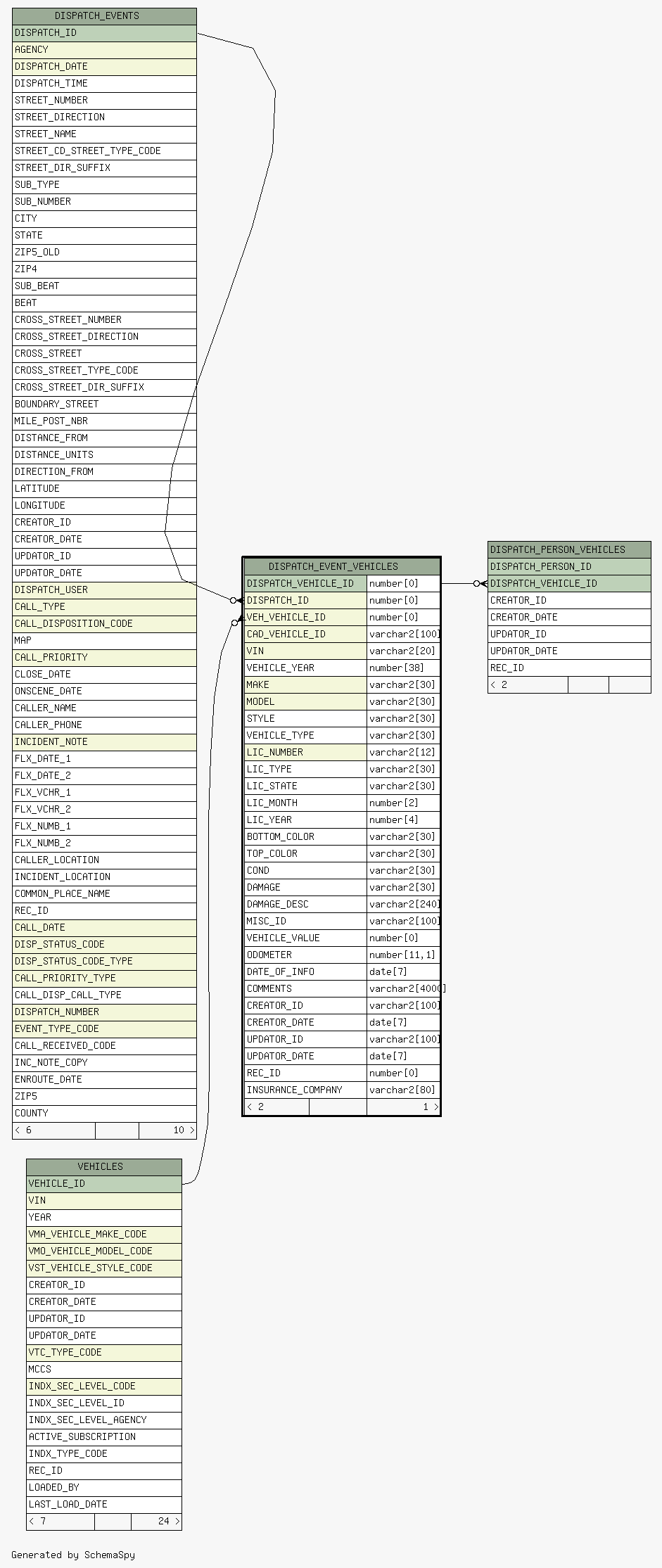Open the DISPATCH_EVENTS table header
Screen dimensions: 662x1568
[104, 16]
